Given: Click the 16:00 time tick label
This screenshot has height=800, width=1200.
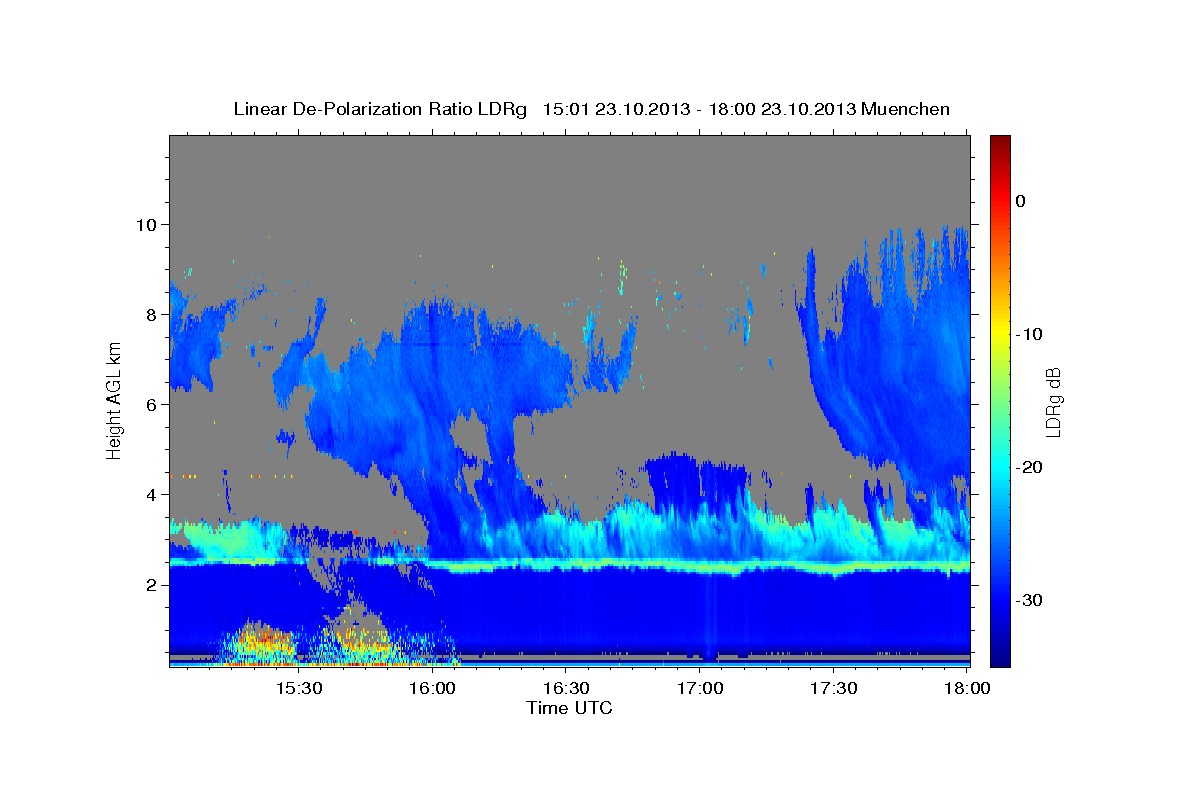Looking at the screenshot, I should pos(432,689).
